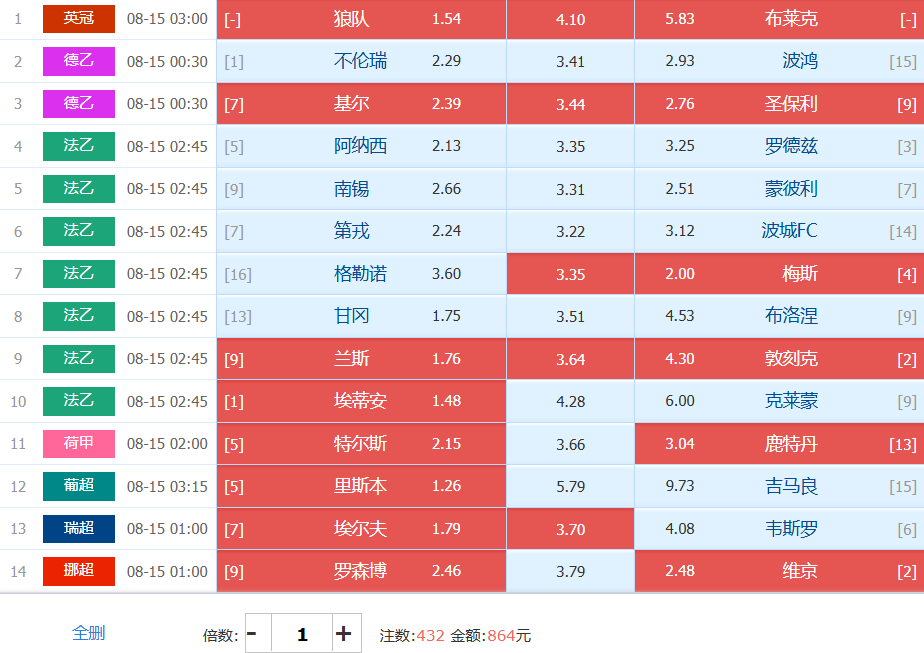Select draw odds 3.66 in 特尔斯 match
924x653 pixels.
pyautogui.click(x=570, y=443)
